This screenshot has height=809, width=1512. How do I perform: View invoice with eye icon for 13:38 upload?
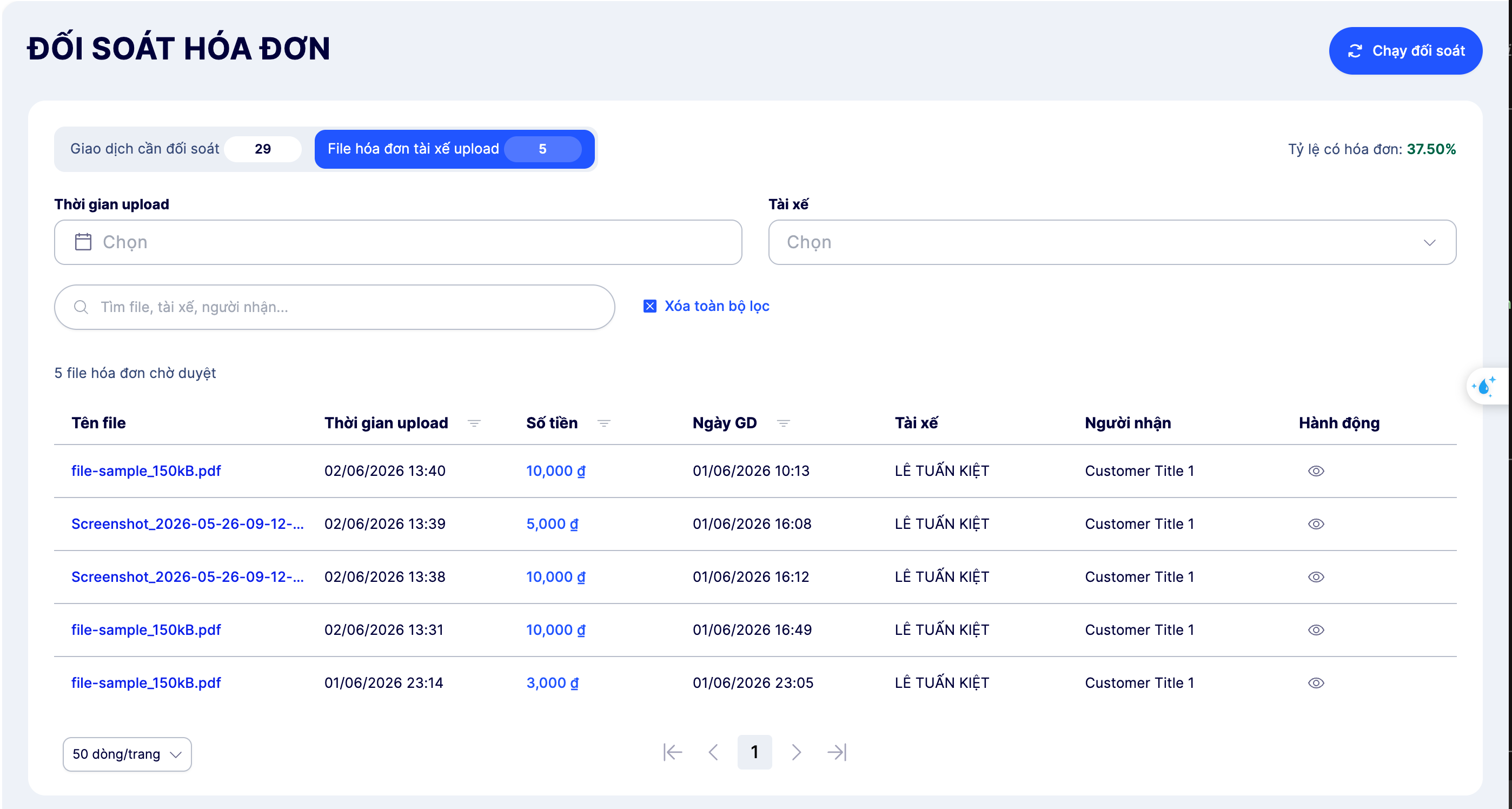pos(1316,576)
